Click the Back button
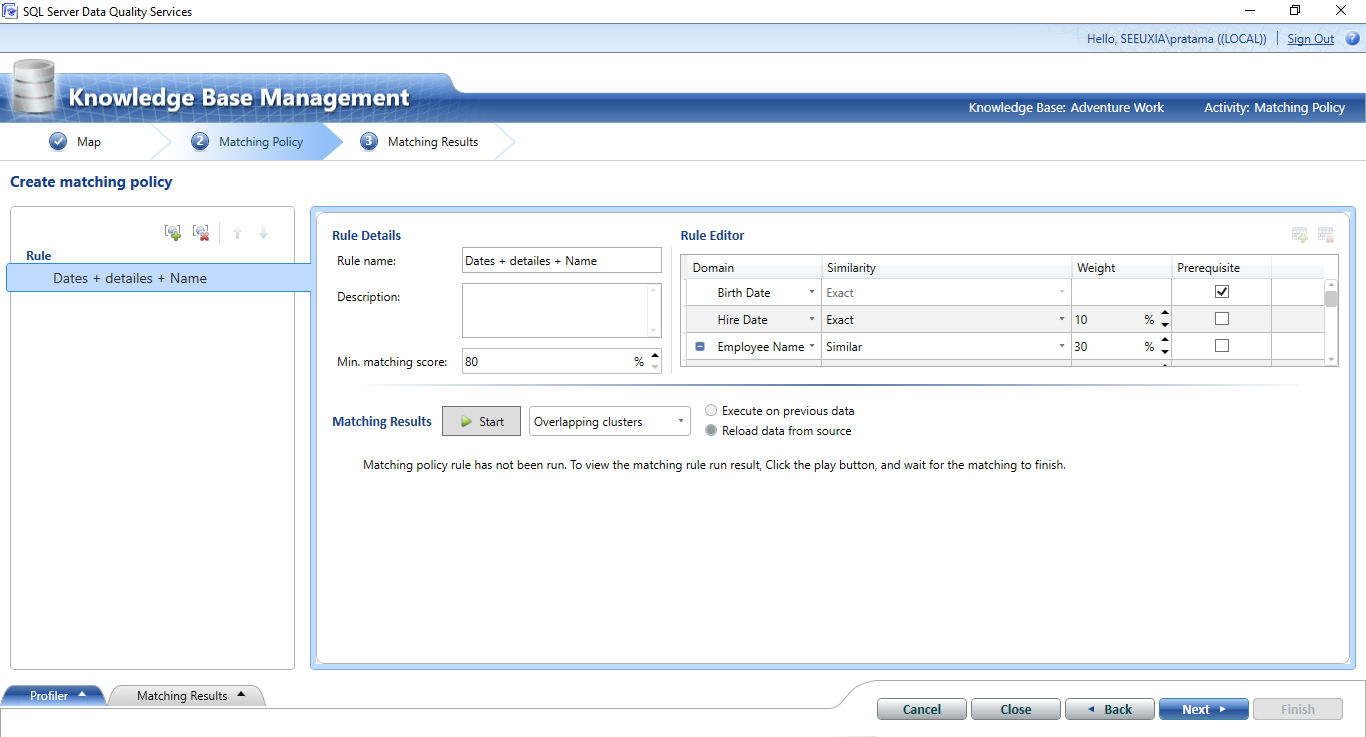 click(x=1110, y=709)
